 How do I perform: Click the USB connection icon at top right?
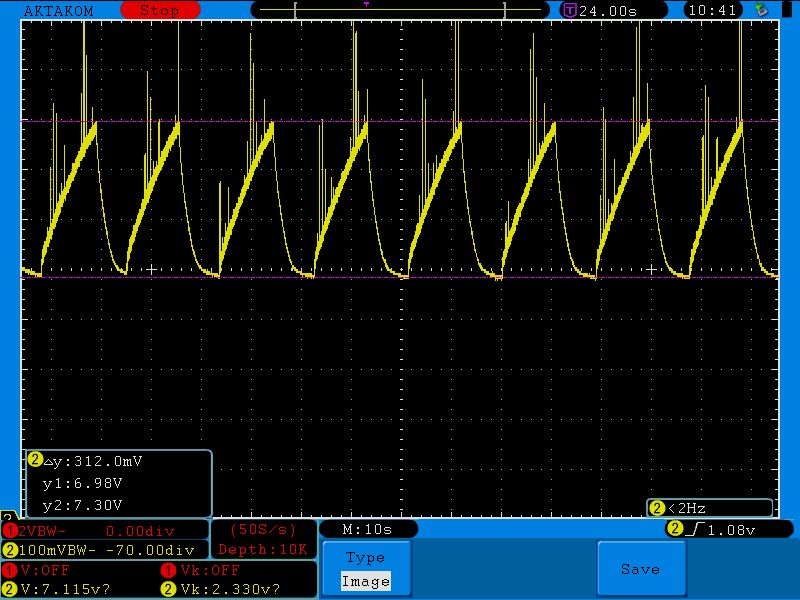(762, 10)
